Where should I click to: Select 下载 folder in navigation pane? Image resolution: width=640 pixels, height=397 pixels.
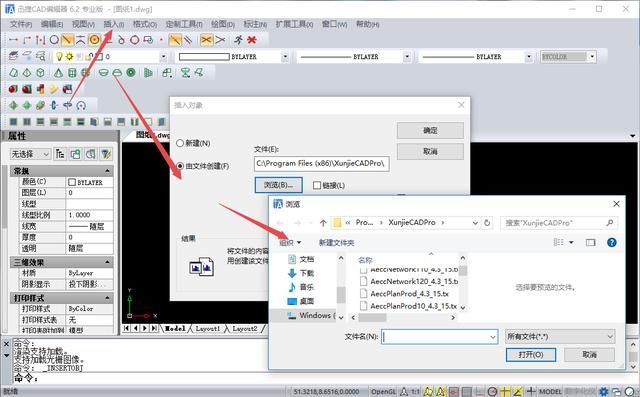(307, 273)
